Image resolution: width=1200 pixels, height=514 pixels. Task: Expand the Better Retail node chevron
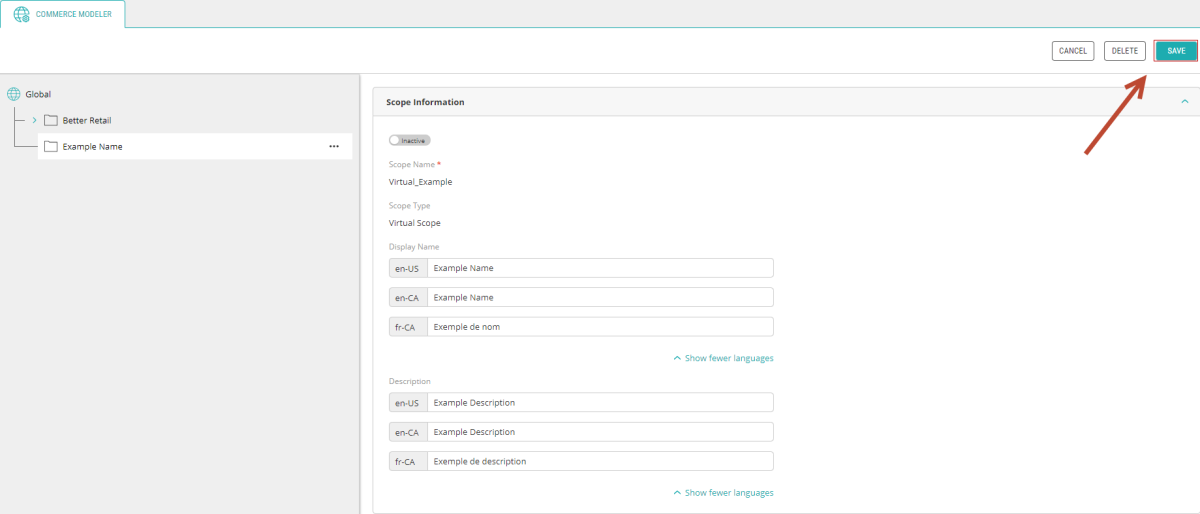tap(34, 120)
